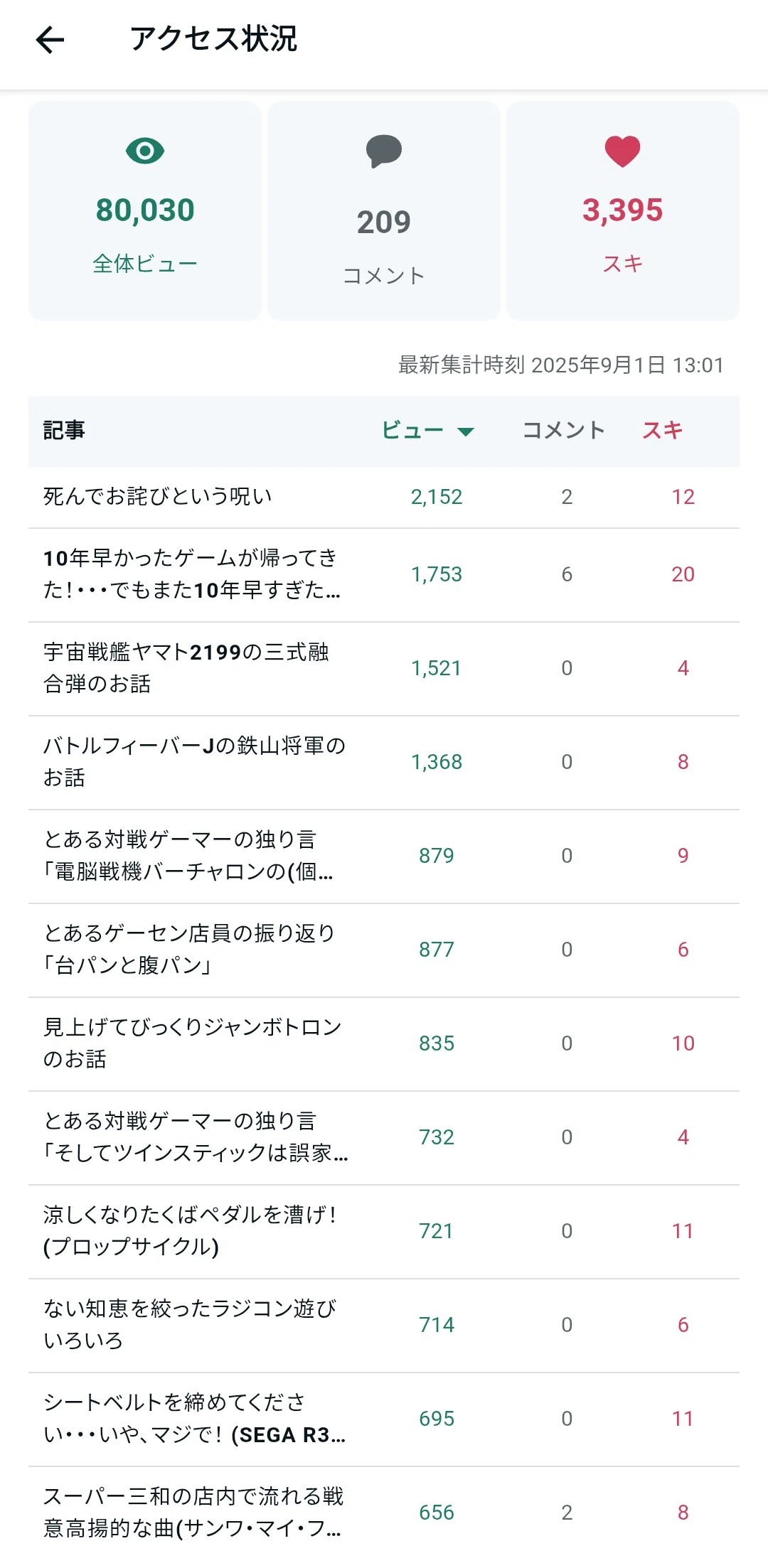This screenshot has width=768, height=1568.
Task: Sort the table by コメント column
Action: 564,430
